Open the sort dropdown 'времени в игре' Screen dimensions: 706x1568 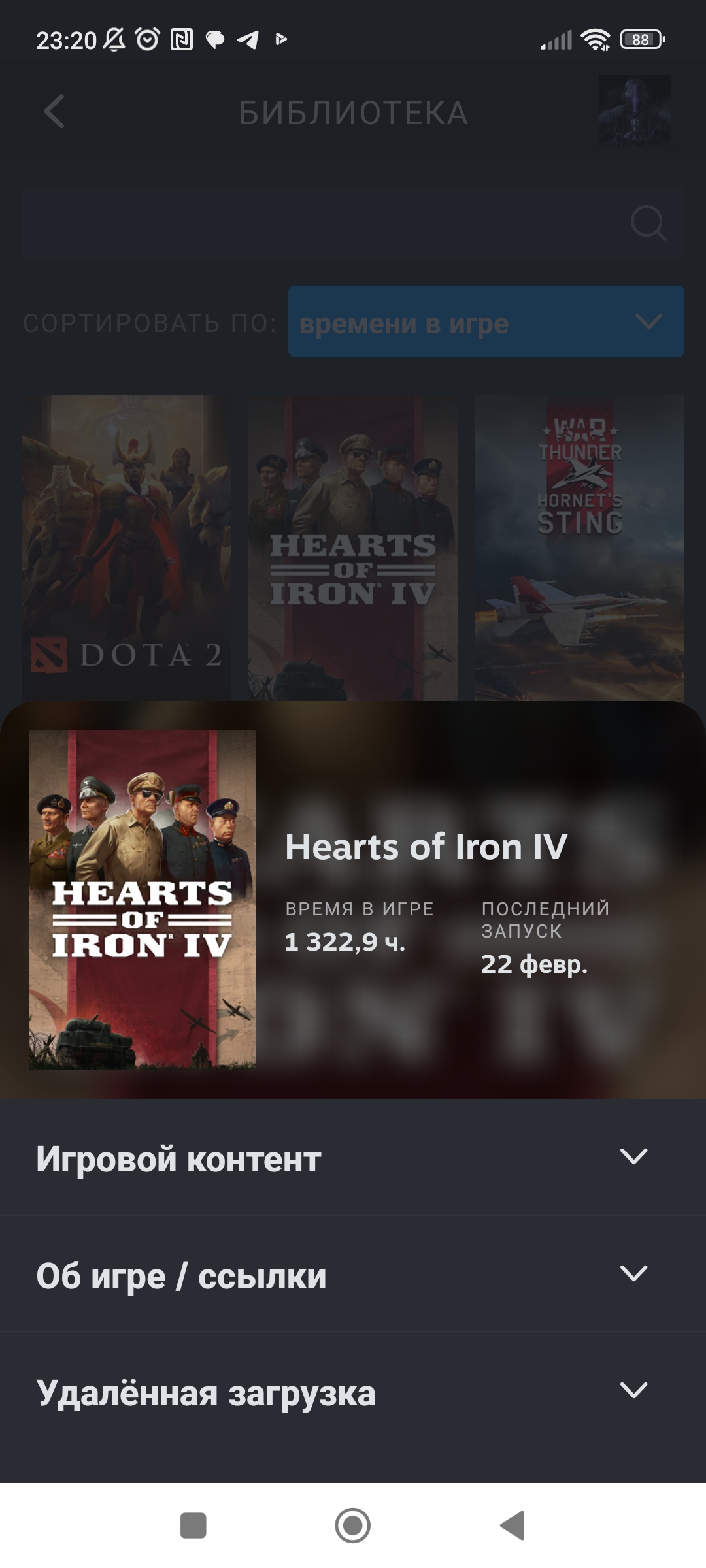click(486, 321)
